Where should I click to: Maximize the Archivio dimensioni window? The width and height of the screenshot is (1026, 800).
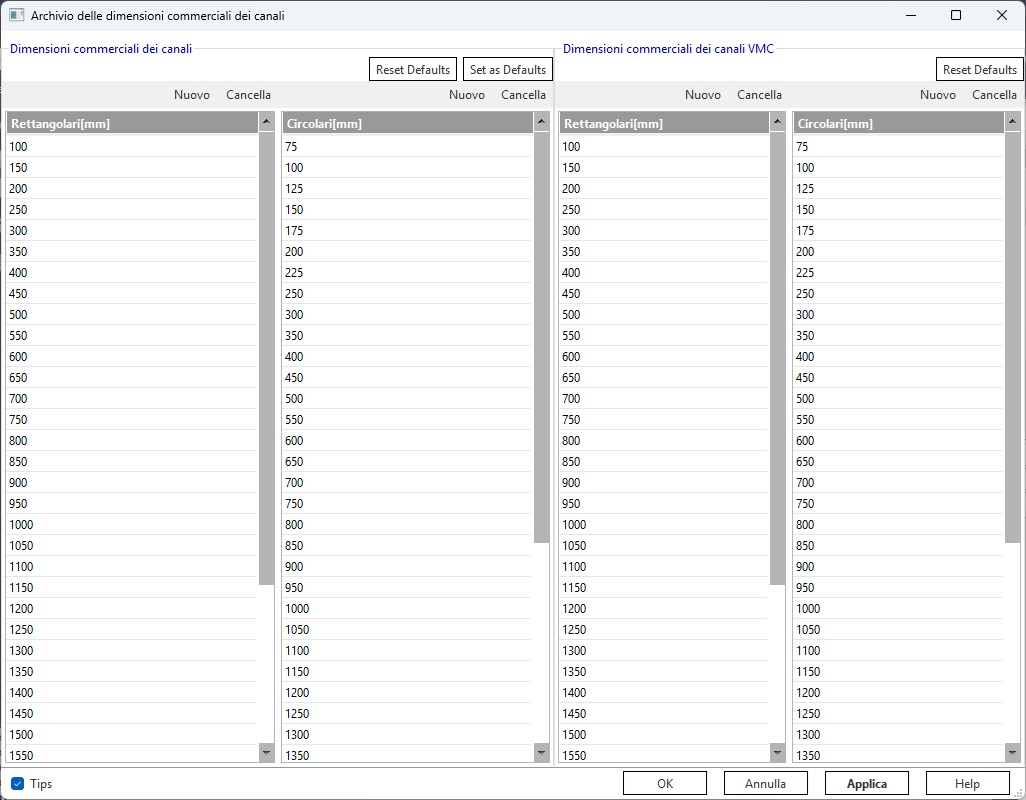coord(956,15)
